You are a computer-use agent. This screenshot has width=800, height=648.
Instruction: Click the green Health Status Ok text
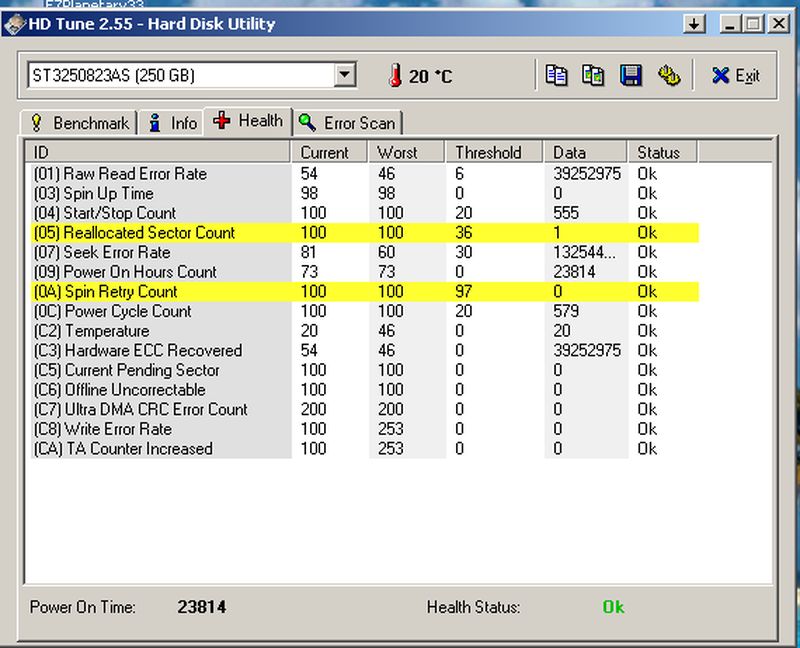[x=613, y=607]
